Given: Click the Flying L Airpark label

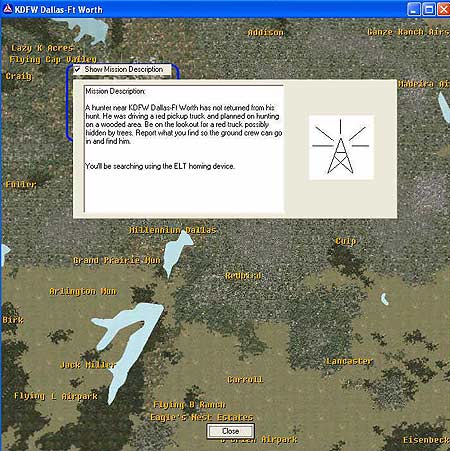Looking at the screenshot, I should [x=56, y=396].
